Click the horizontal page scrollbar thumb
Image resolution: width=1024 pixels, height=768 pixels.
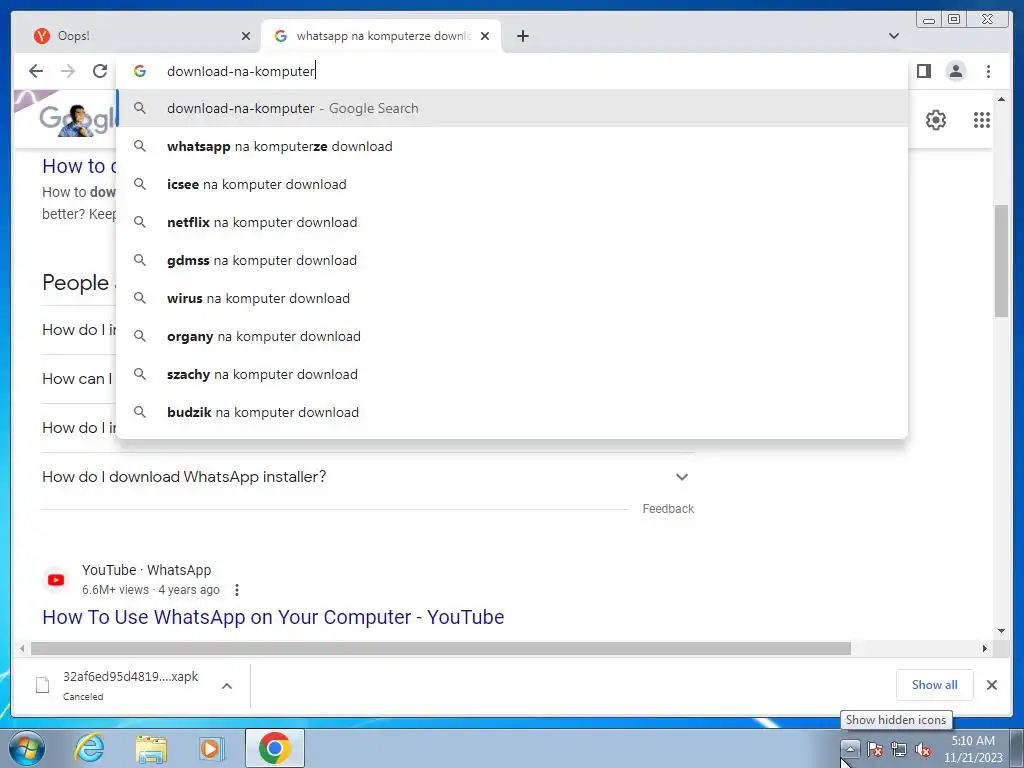441,648
